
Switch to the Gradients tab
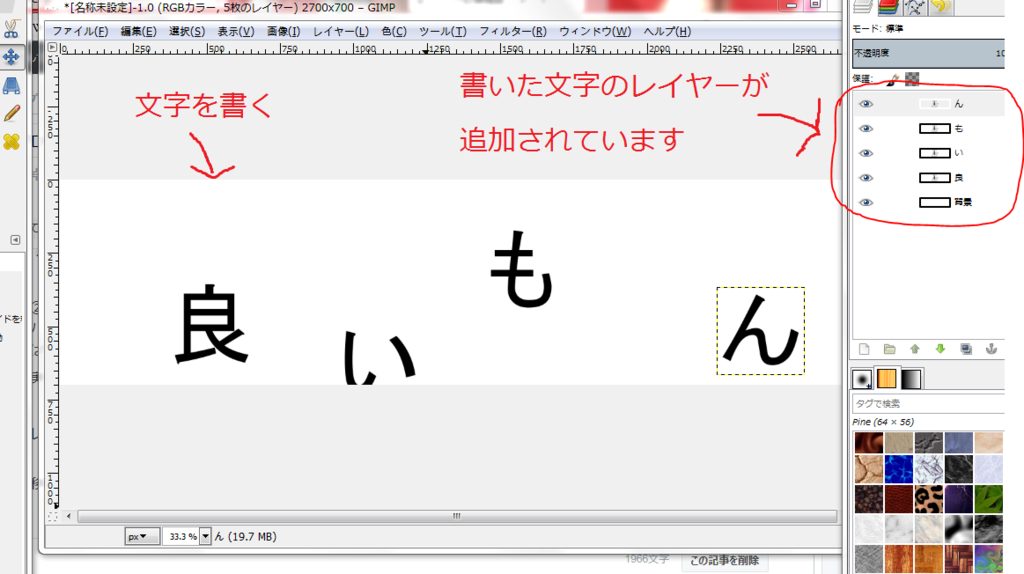(x=911, y=379)
